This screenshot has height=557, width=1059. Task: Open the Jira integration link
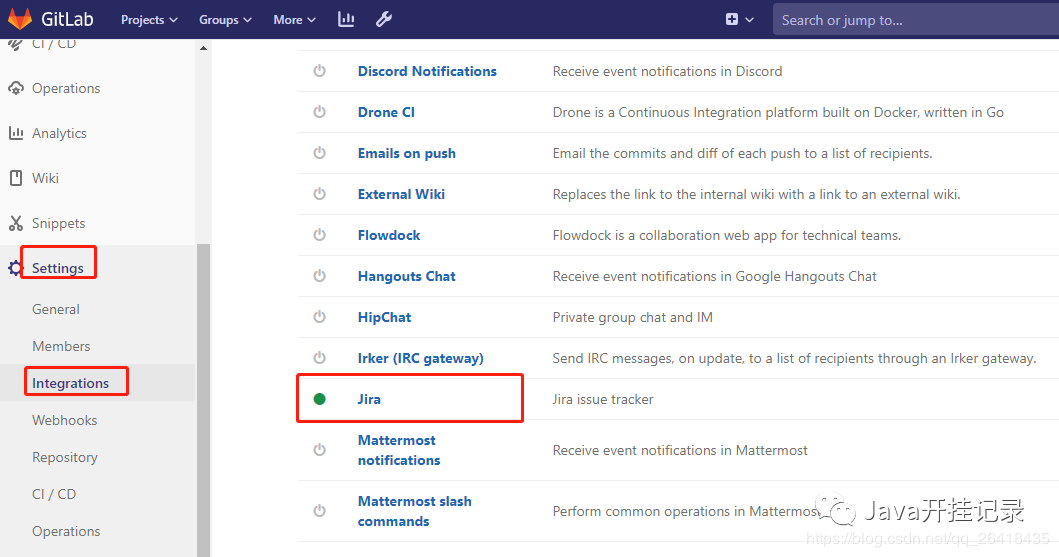(369, 399)
